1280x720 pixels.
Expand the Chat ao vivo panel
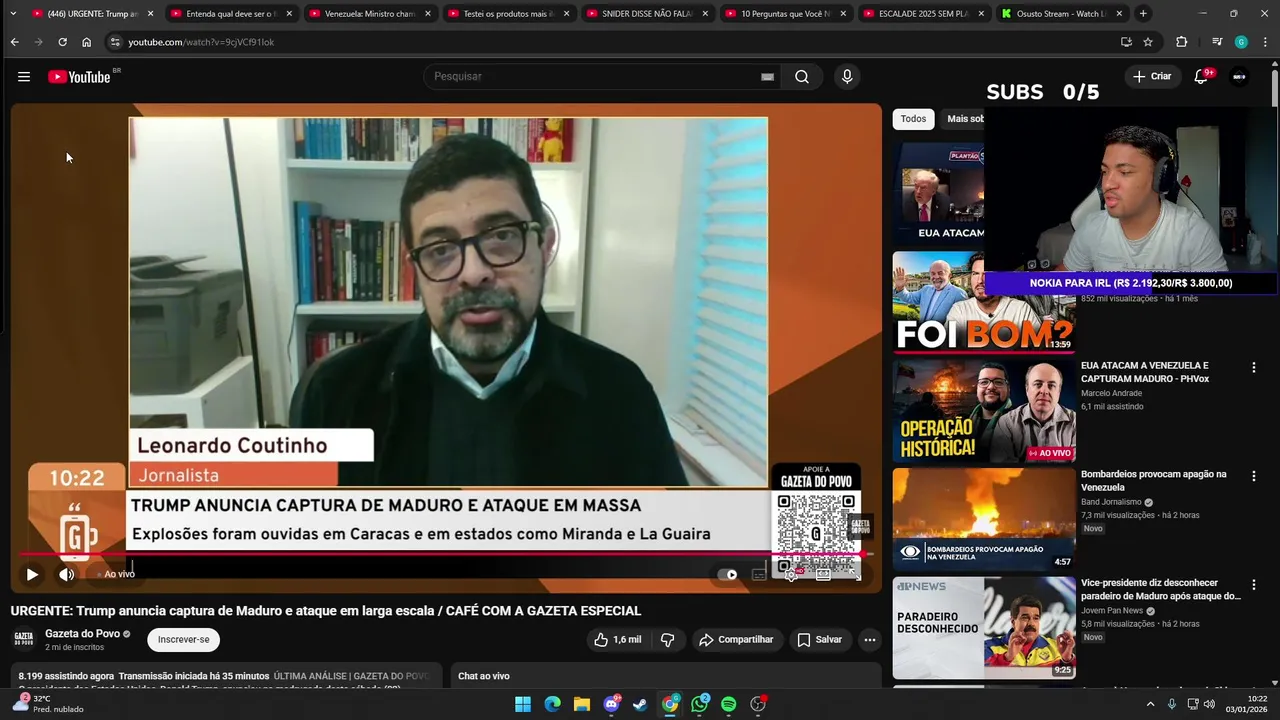(666, 676)
